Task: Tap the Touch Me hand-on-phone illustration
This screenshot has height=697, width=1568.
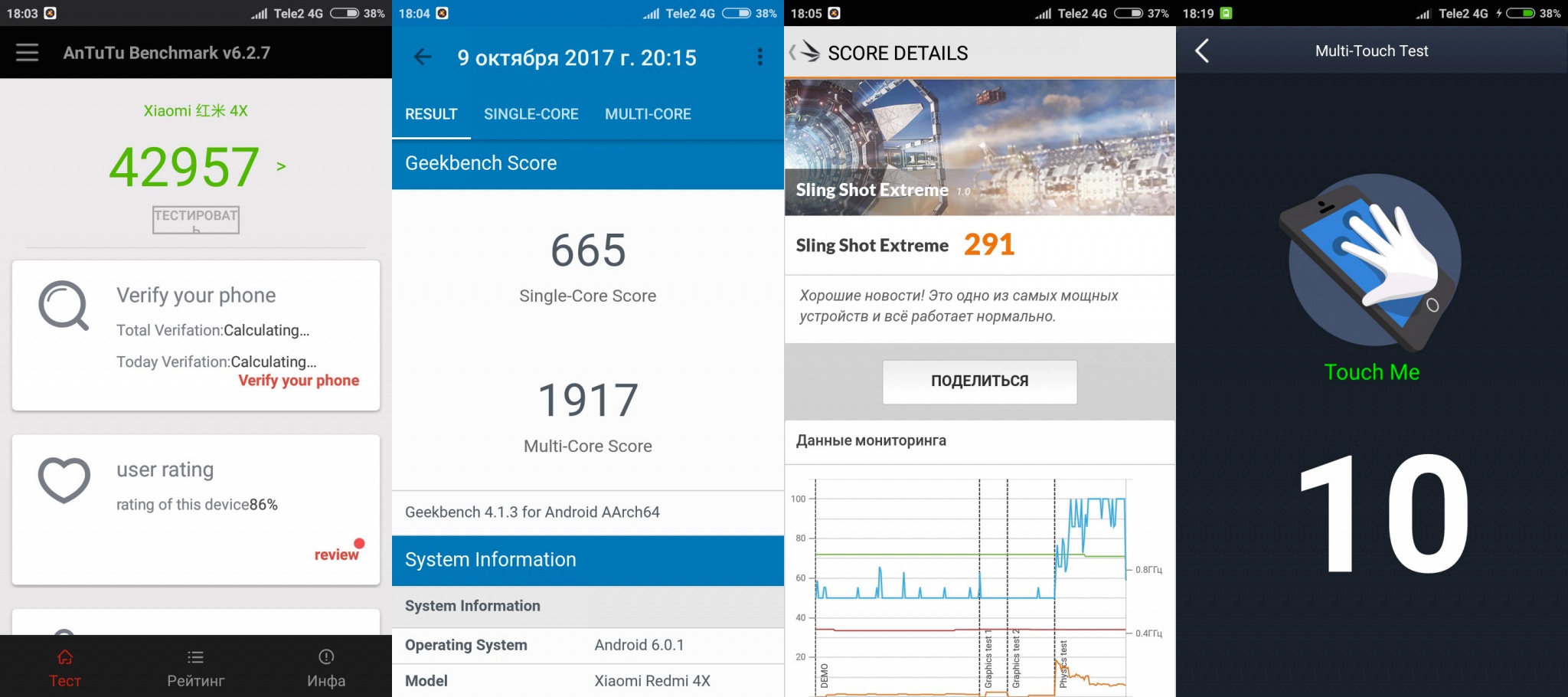Action: pyautogui.click(x=1372, y=262)
